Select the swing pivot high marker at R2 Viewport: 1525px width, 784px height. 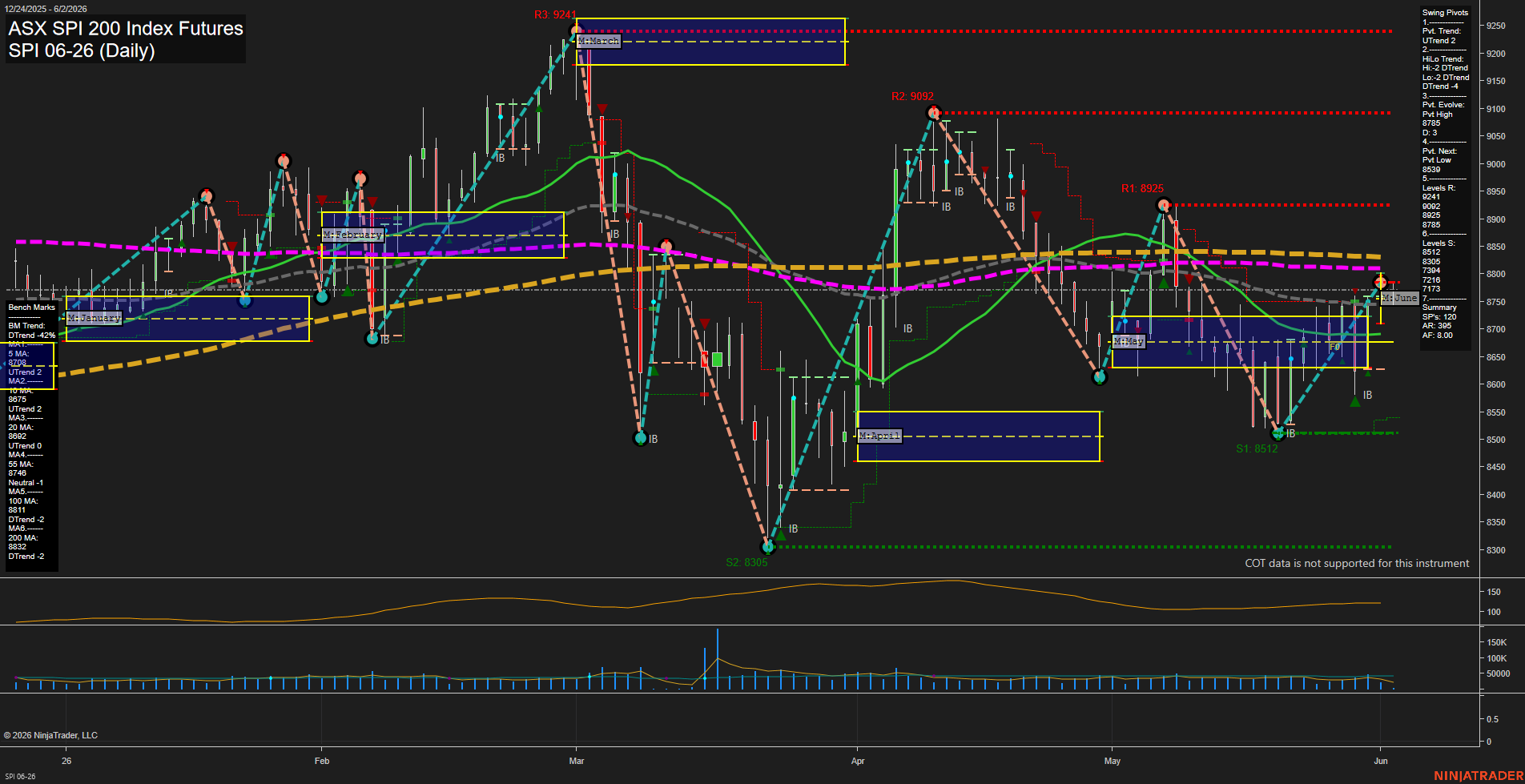933,113
